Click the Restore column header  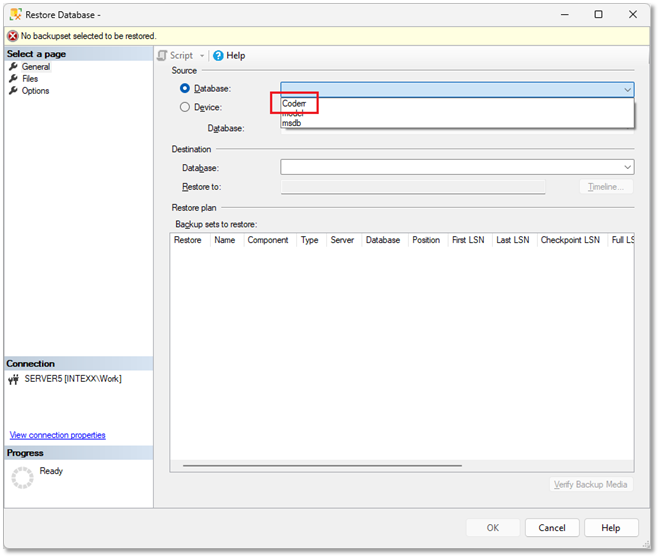[188, 240]
